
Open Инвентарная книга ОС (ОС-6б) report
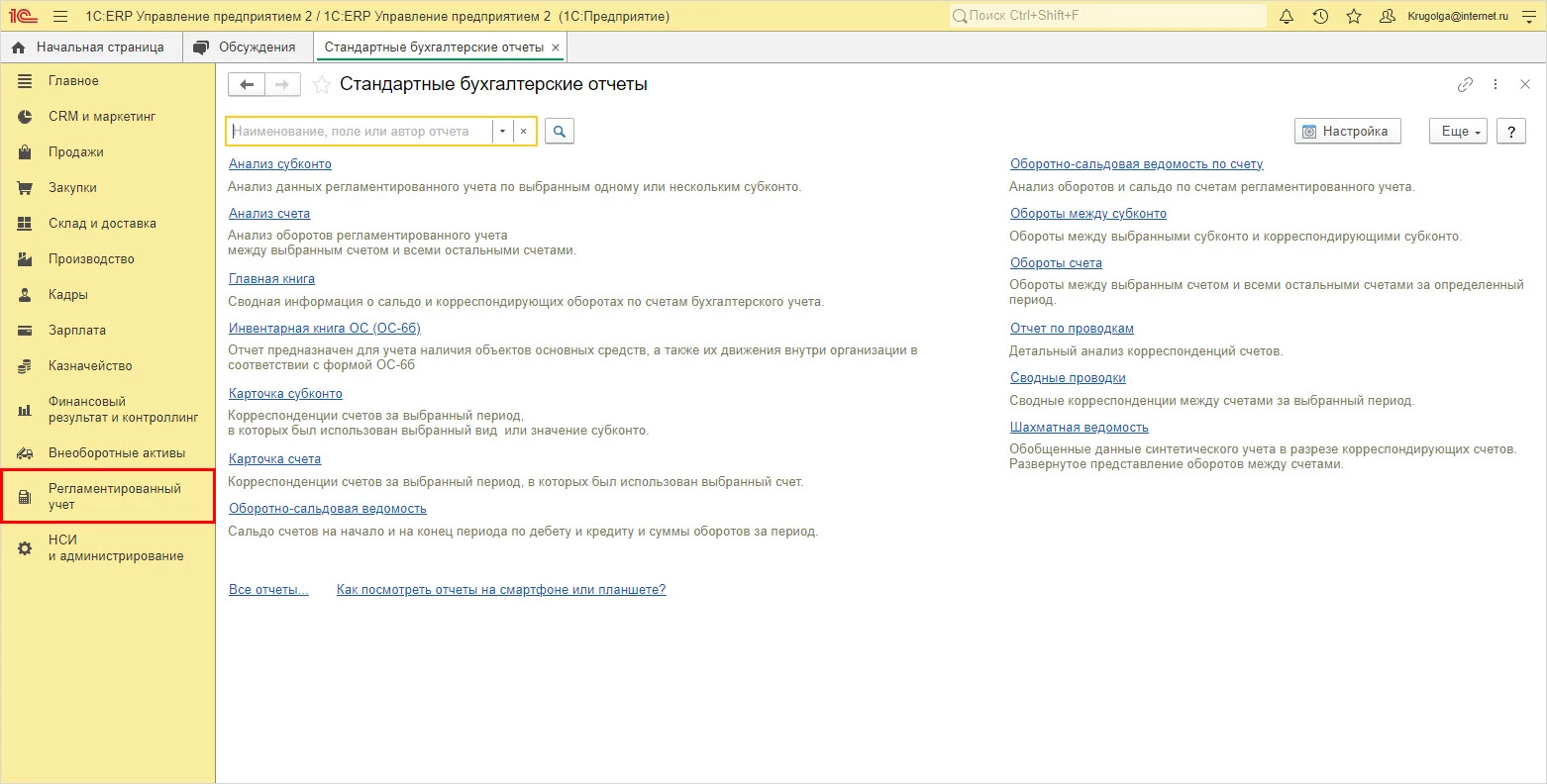325,329
